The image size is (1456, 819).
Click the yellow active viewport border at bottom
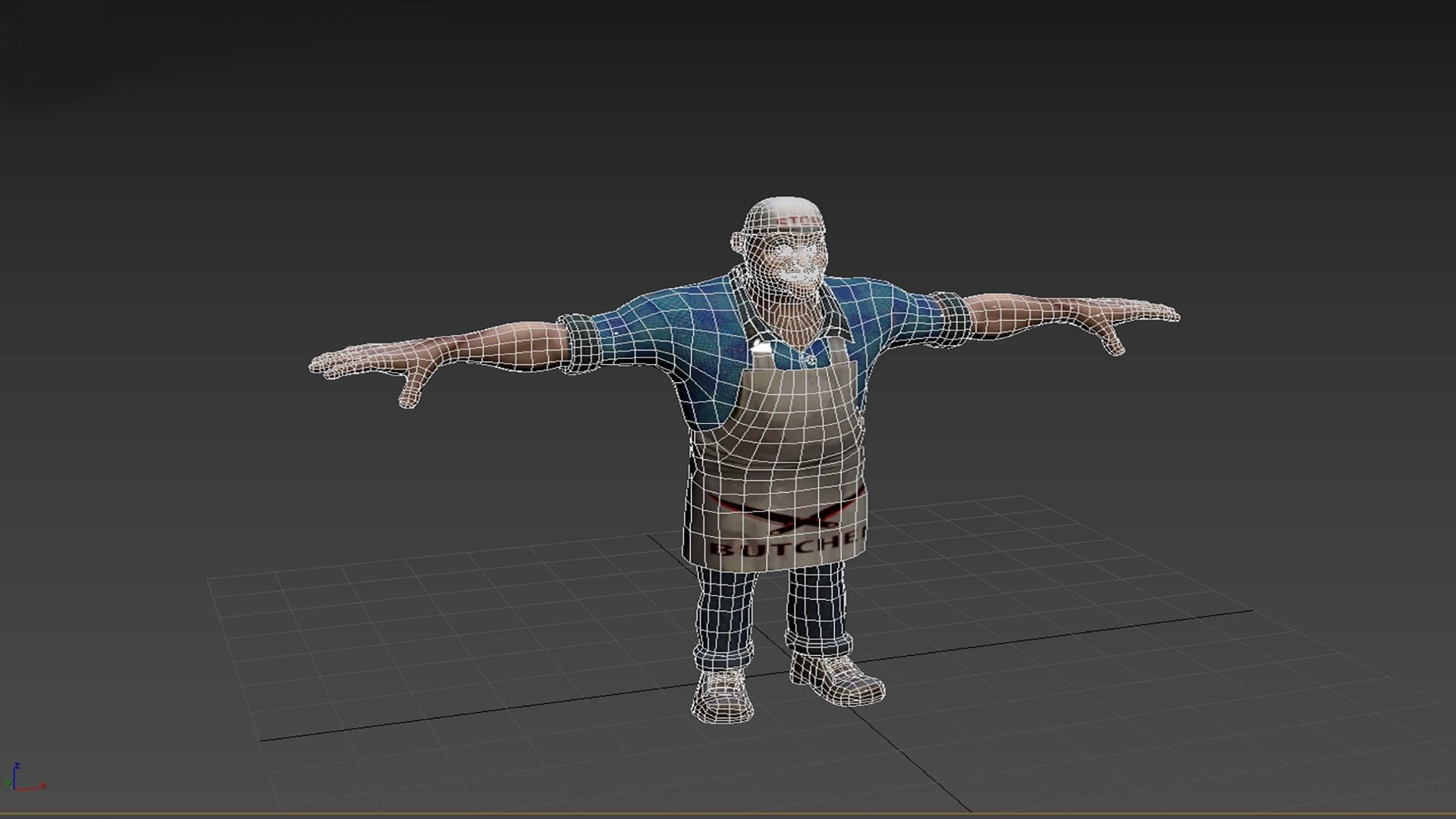(x=728, y=812)
